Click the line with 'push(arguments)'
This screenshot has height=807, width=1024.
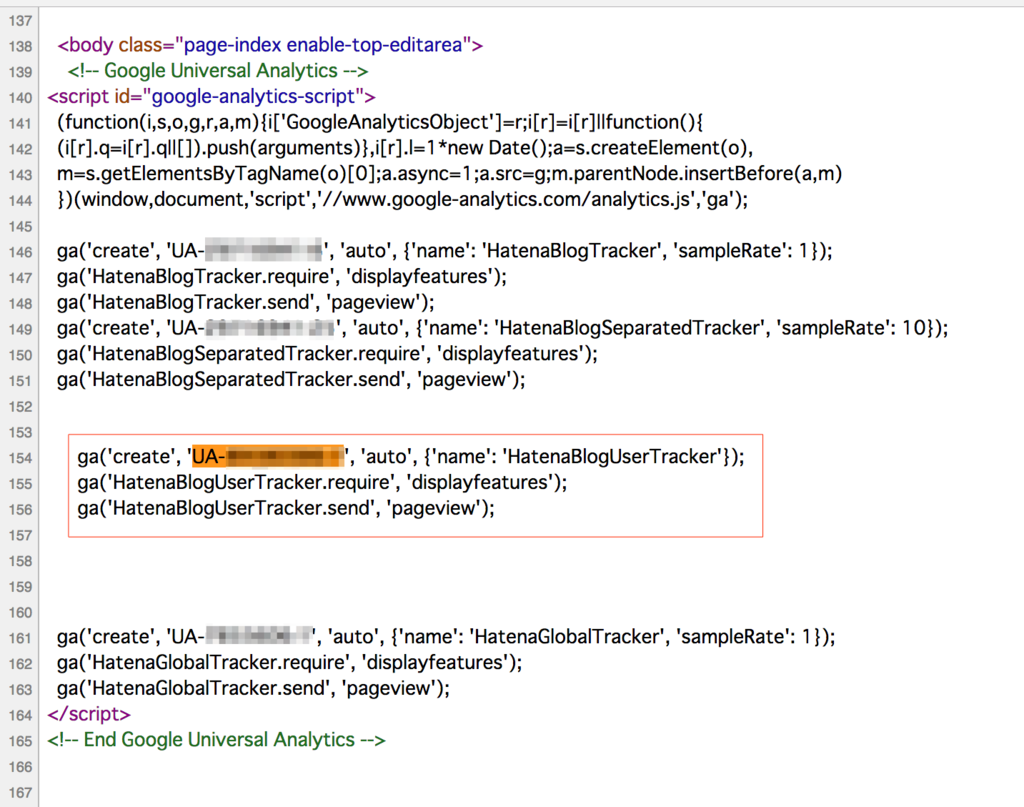[405, 148]
